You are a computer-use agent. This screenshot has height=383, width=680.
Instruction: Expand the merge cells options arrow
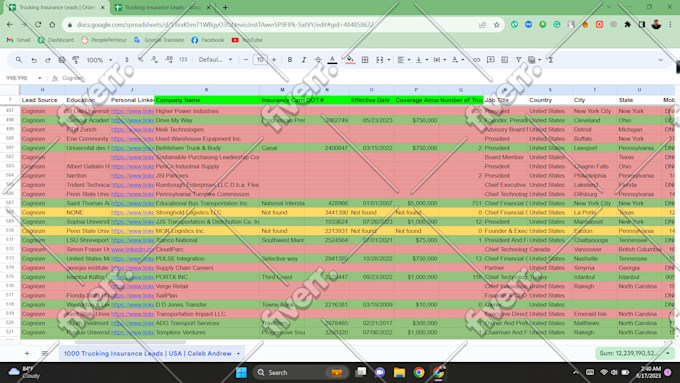point(389,60)
